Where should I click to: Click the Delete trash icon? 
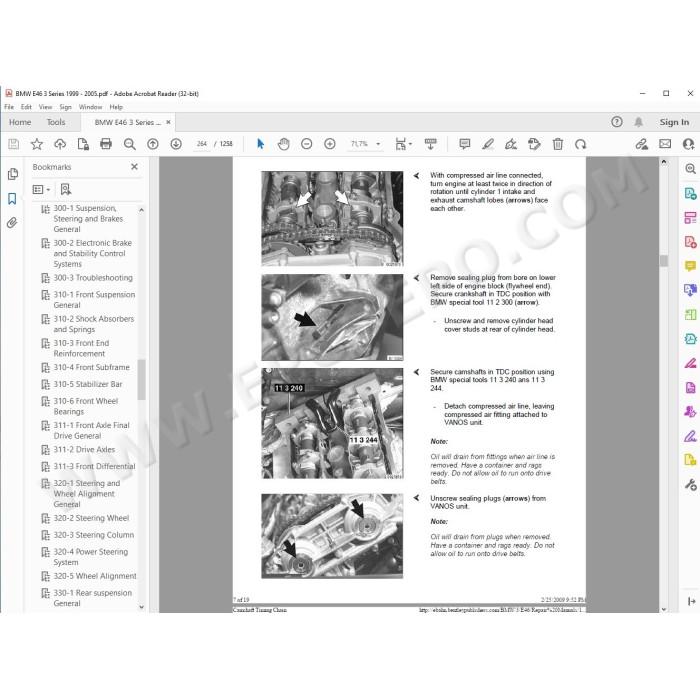coord(558,144)
